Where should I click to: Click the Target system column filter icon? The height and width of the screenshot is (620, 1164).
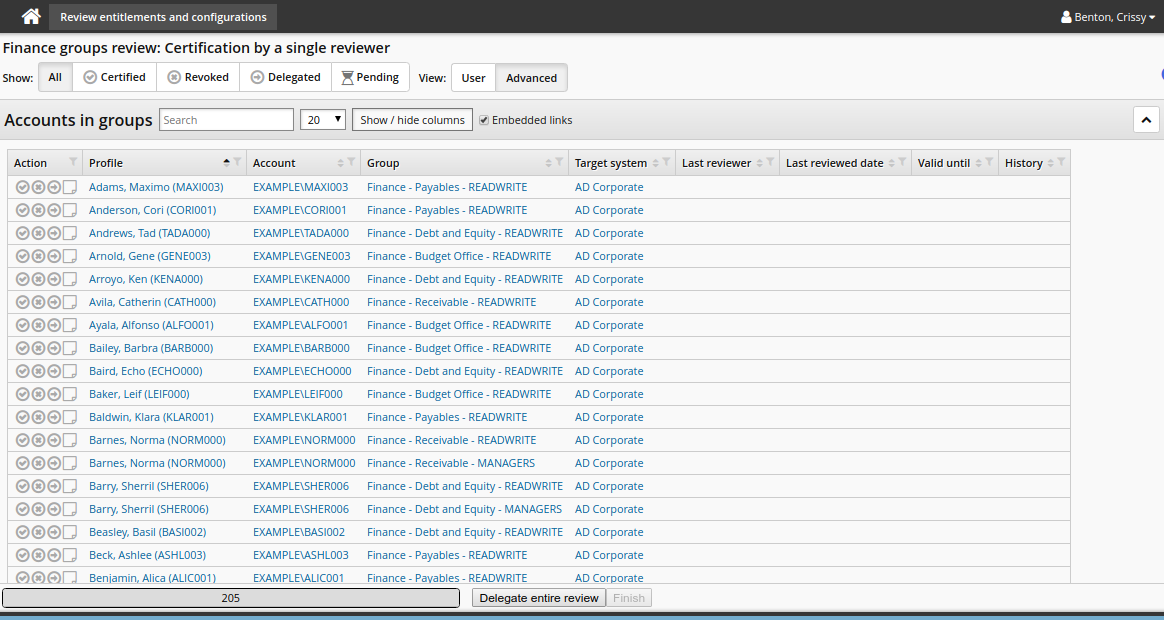tap(667, 162)
